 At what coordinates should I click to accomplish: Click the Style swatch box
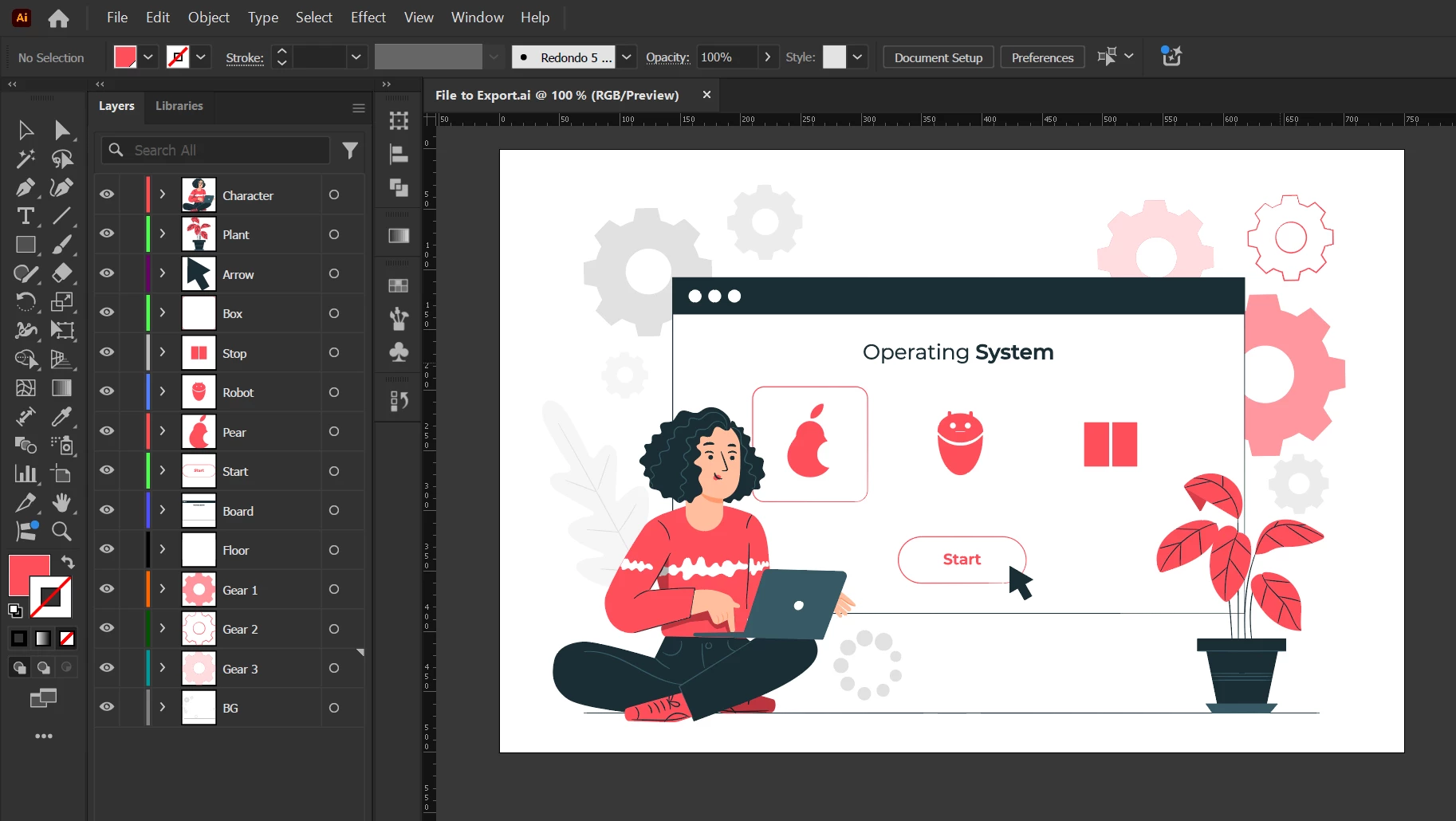click(x=834, y=57)
